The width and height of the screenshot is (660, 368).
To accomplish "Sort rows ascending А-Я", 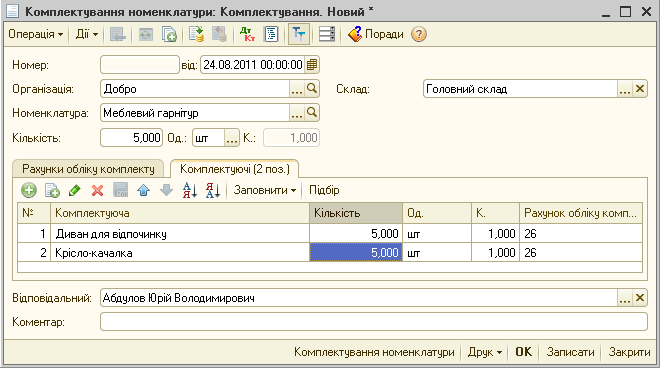I will click(190, 190).
